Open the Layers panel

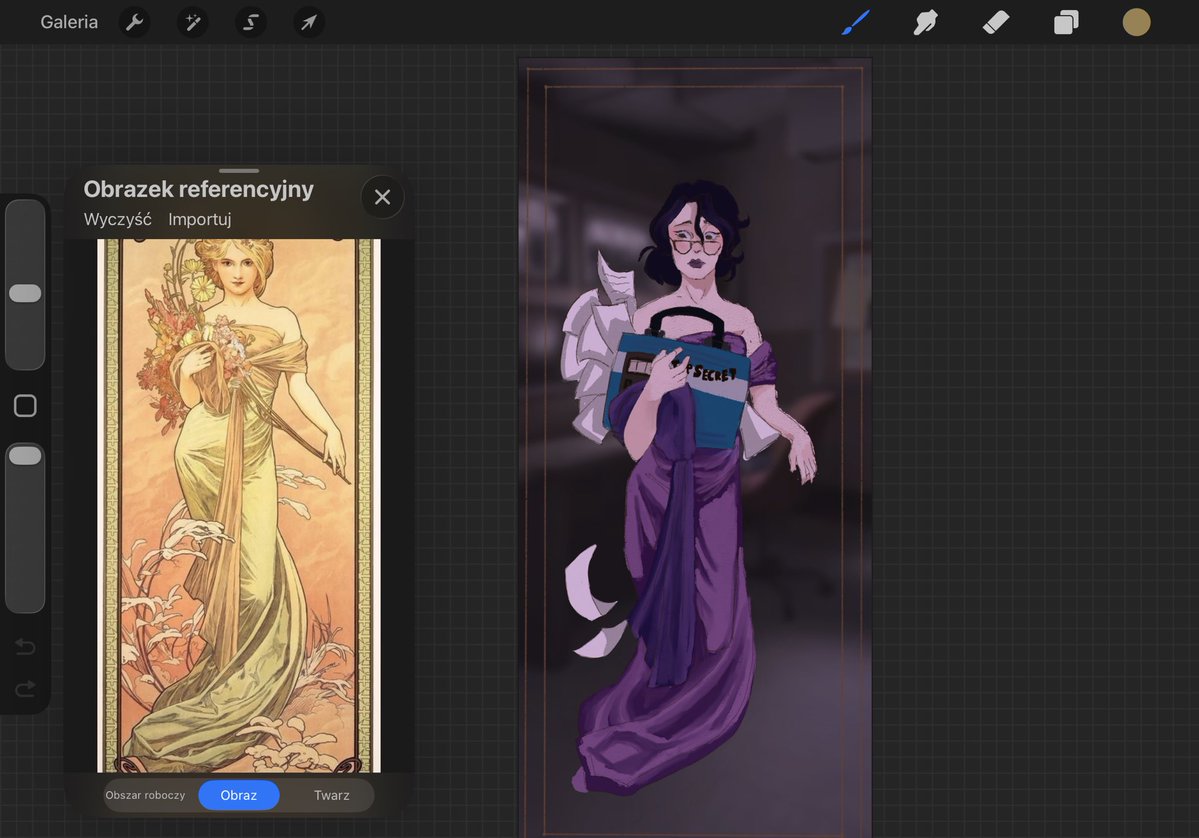tap(1066, 22)
